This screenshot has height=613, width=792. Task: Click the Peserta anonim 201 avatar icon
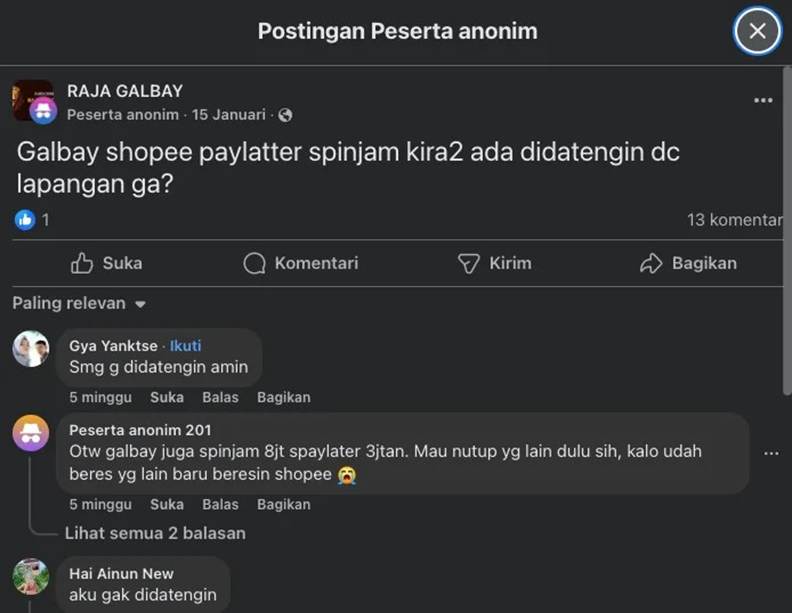[x=31, y=433]
